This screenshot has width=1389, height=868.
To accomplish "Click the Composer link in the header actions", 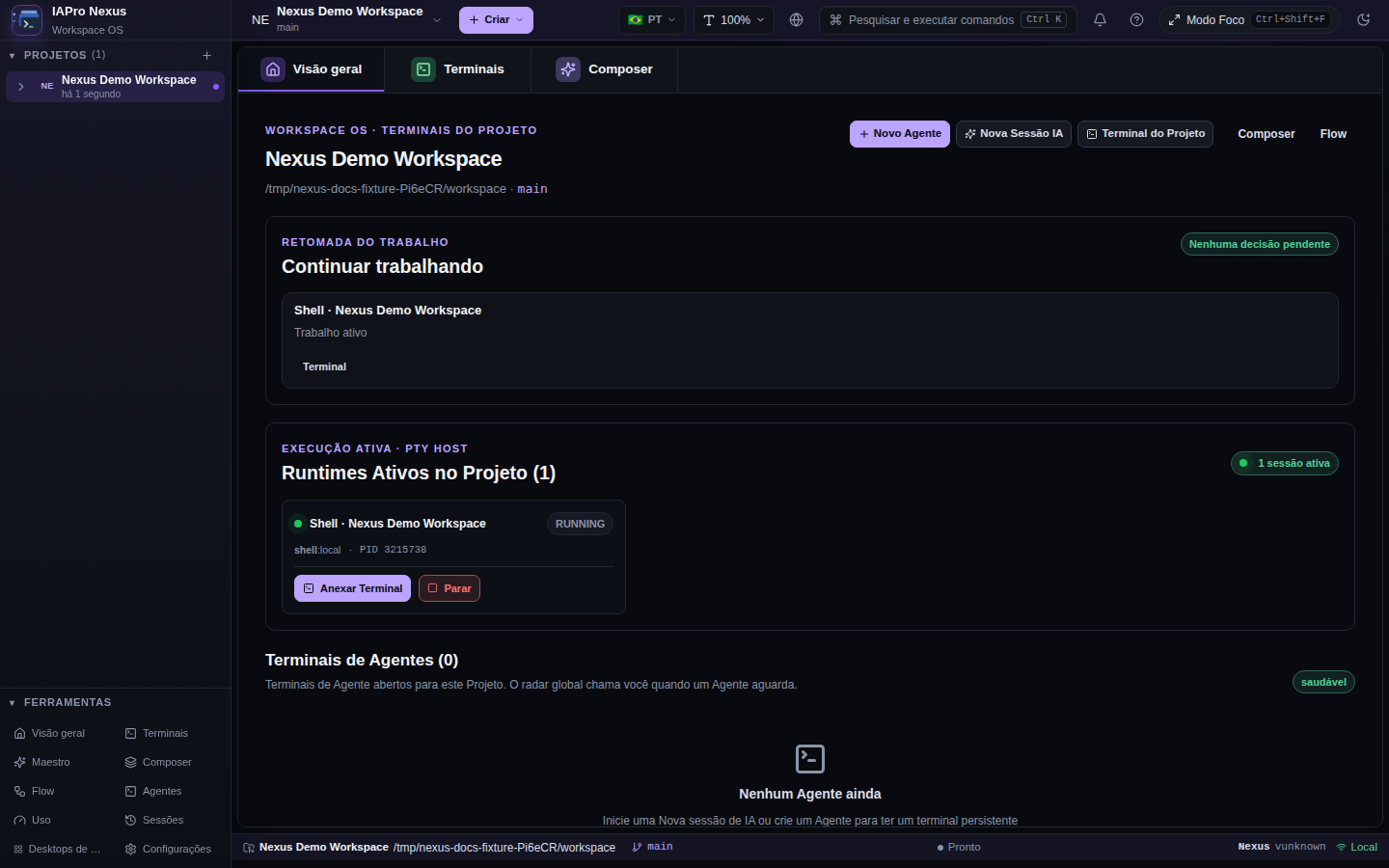I will point(1266,134).
